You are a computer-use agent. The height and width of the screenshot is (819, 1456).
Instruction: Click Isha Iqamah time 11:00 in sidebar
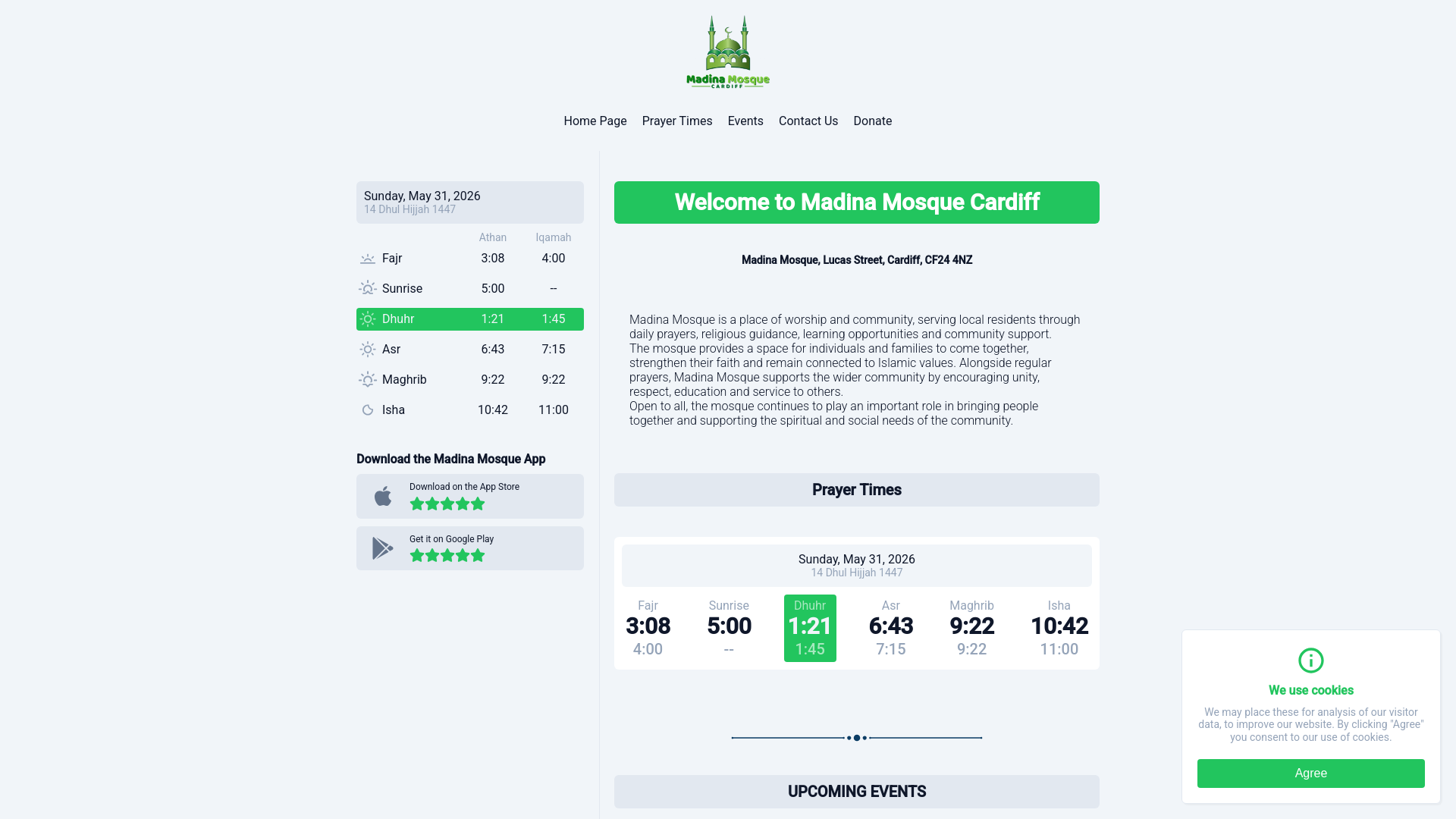pyautogui.click(x=554, y=410)
